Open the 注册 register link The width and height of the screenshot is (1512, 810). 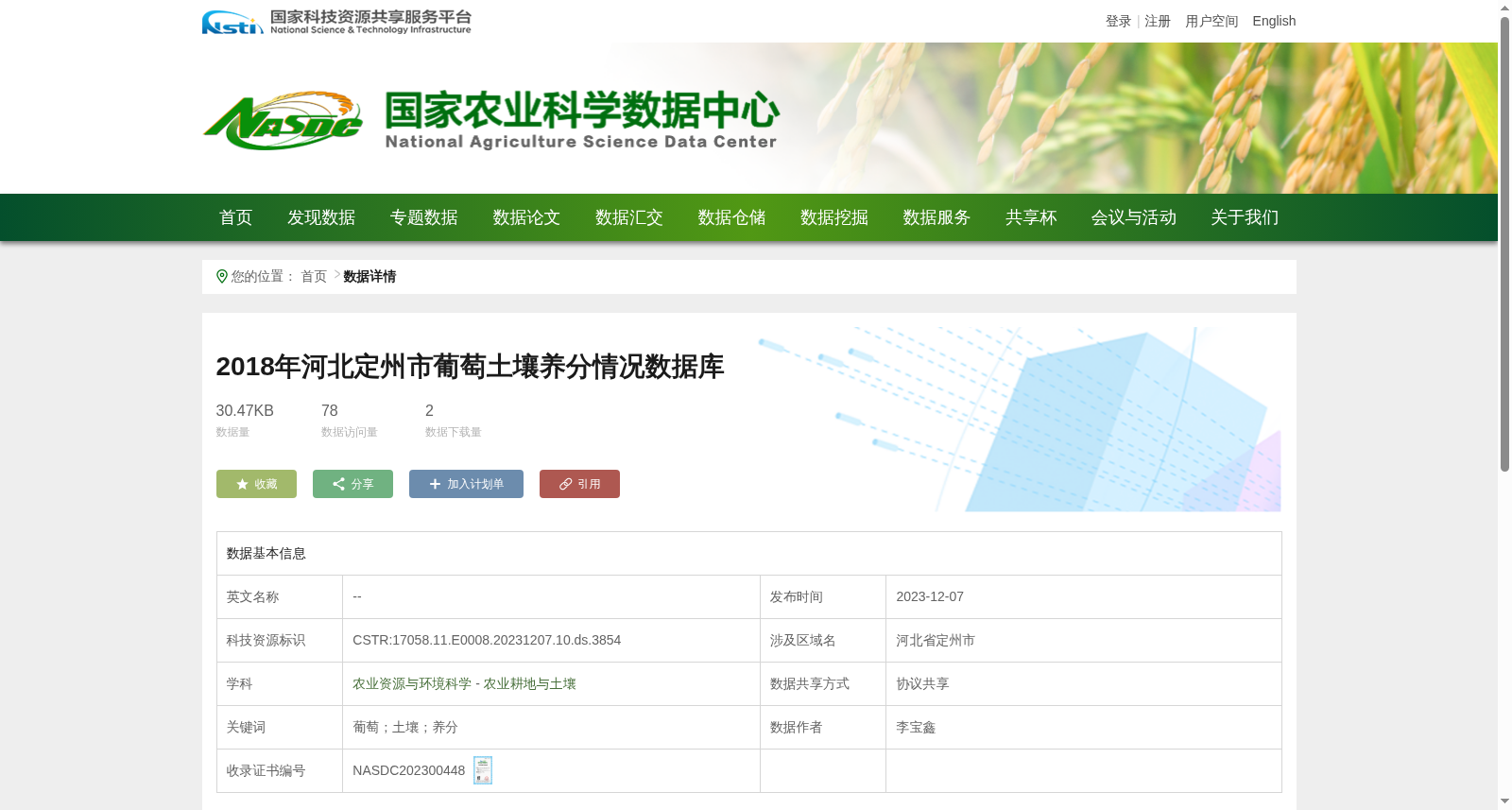tap(1158, 21)
